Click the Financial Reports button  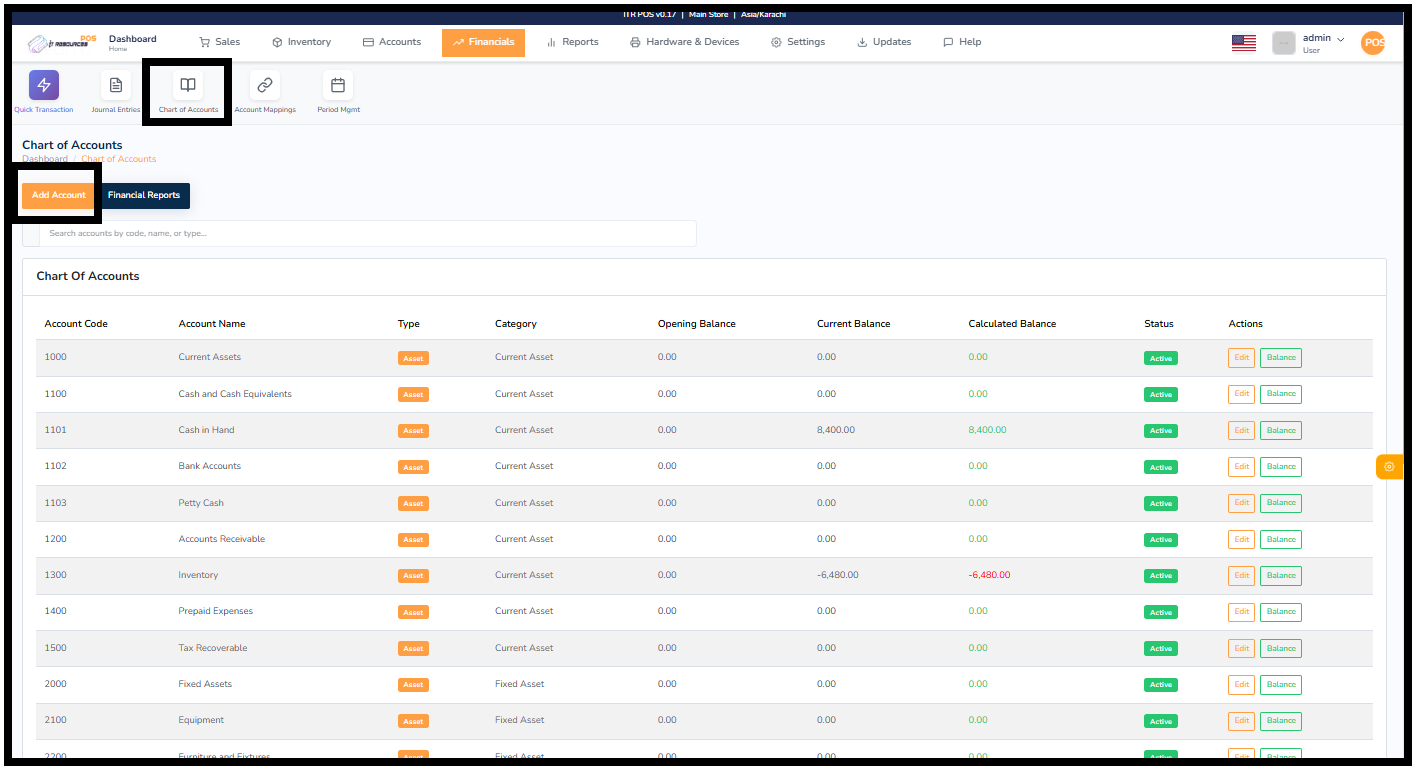tap(144, 195)
